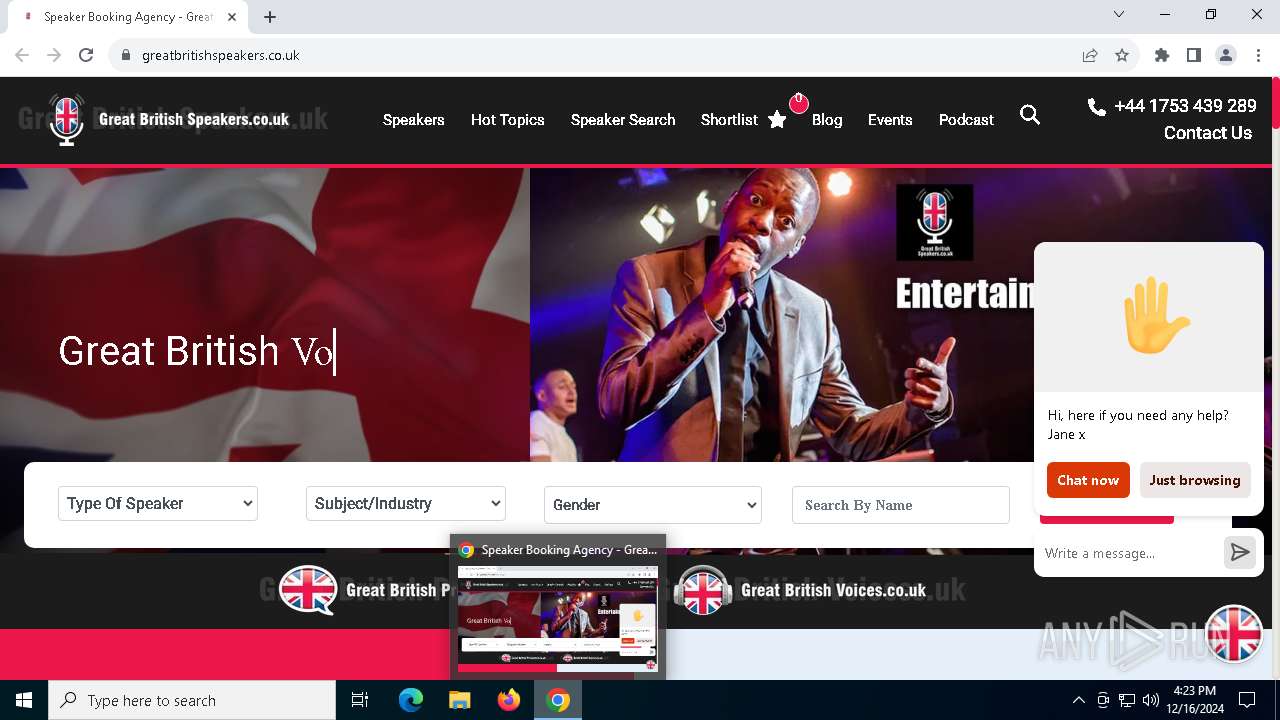The width and height of the screenshot is (1280, 720).
Task: Click the Contact Us link
Action: tap(1207, 133)
